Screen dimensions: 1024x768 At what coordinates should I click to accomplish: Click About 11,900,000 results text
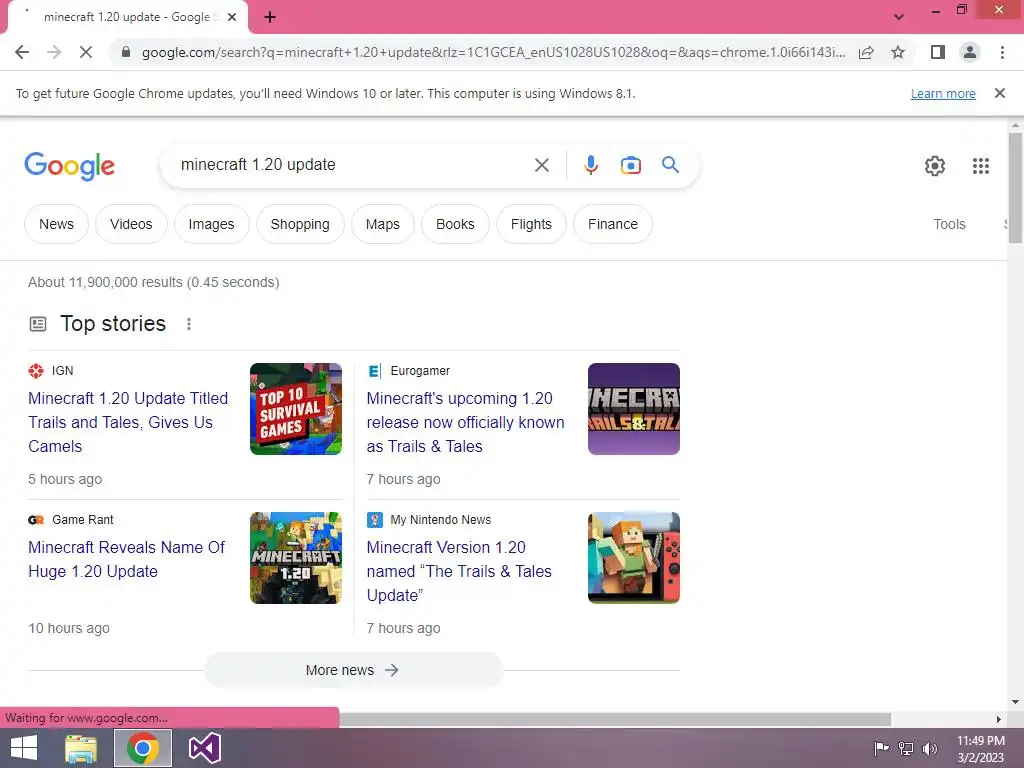[153, 282]
